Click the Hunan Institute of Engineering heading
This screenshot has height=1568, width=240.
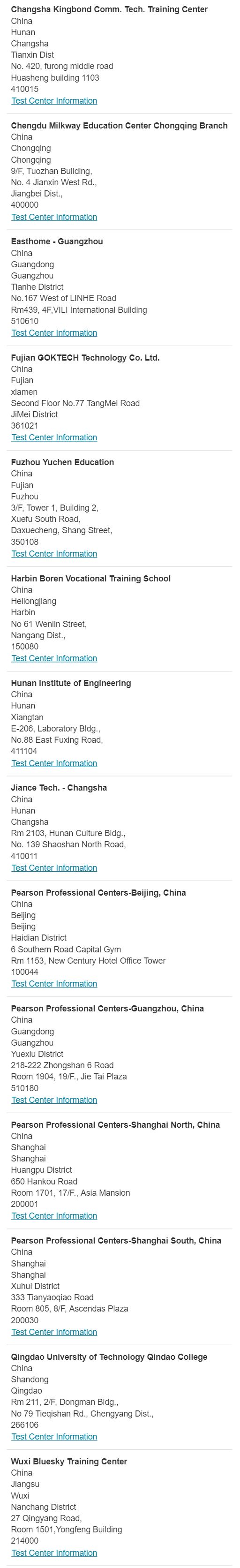71,684
